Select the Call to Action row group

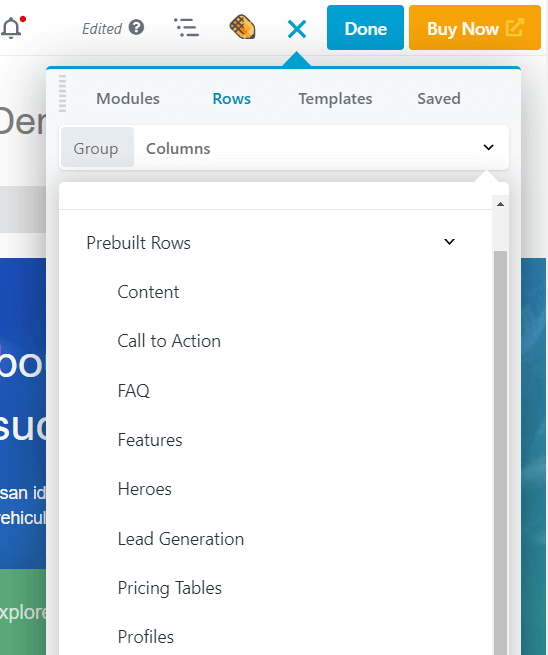coord(169,341)
